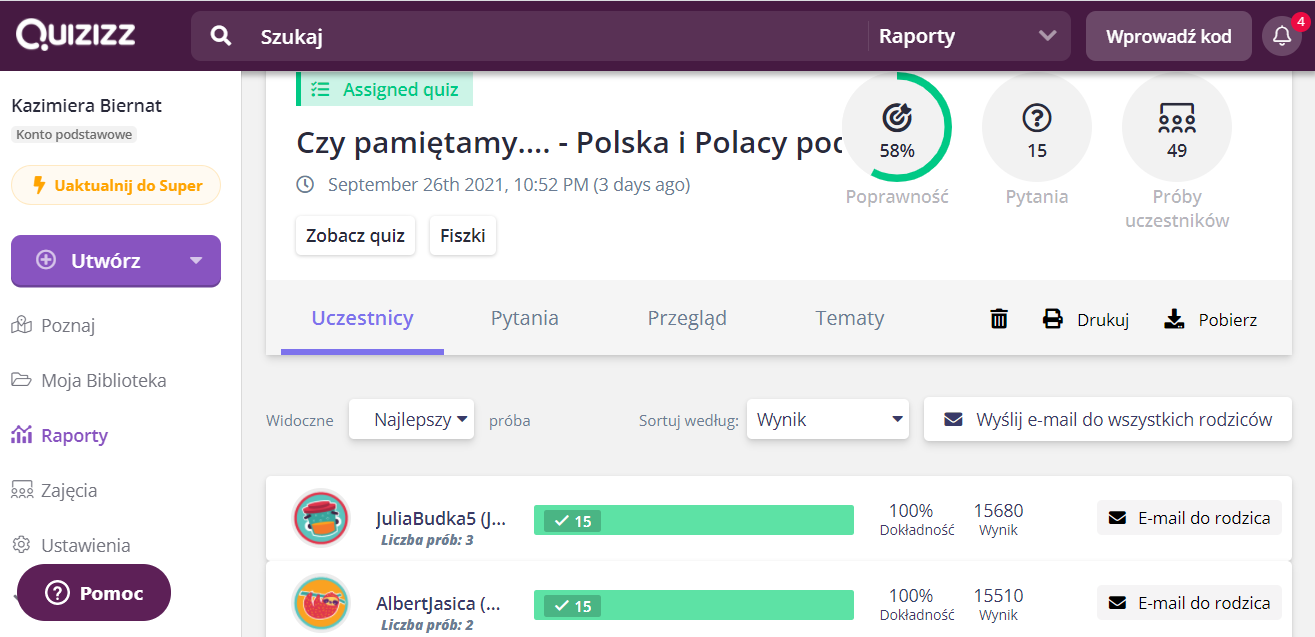Click the Wprowadź kod button
The width and height of the screenshot is (1315, 637).
[1168, 37]
